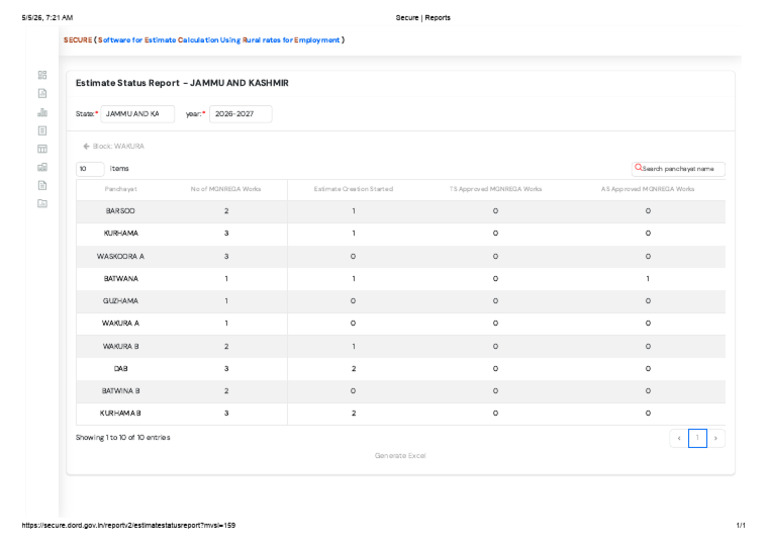Image resolution: width=768 pixels, height=543 pixels.
Task: Select the BARSOO panchayat row name
Action: [120, 211]
